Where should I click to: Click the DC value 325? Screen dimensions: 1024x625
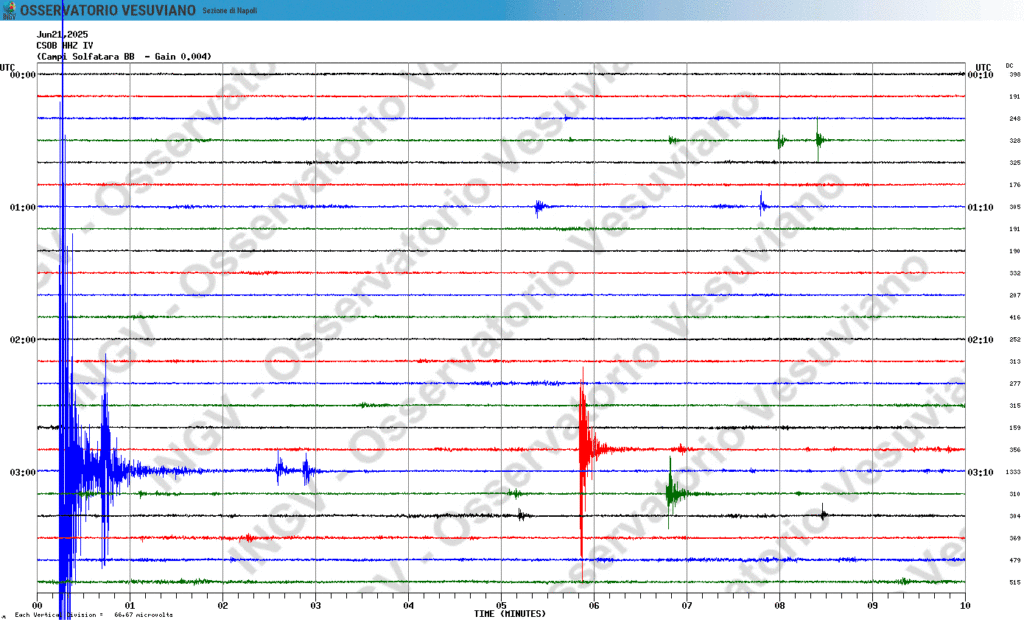pyautogui.click(x=1015, y=163)
